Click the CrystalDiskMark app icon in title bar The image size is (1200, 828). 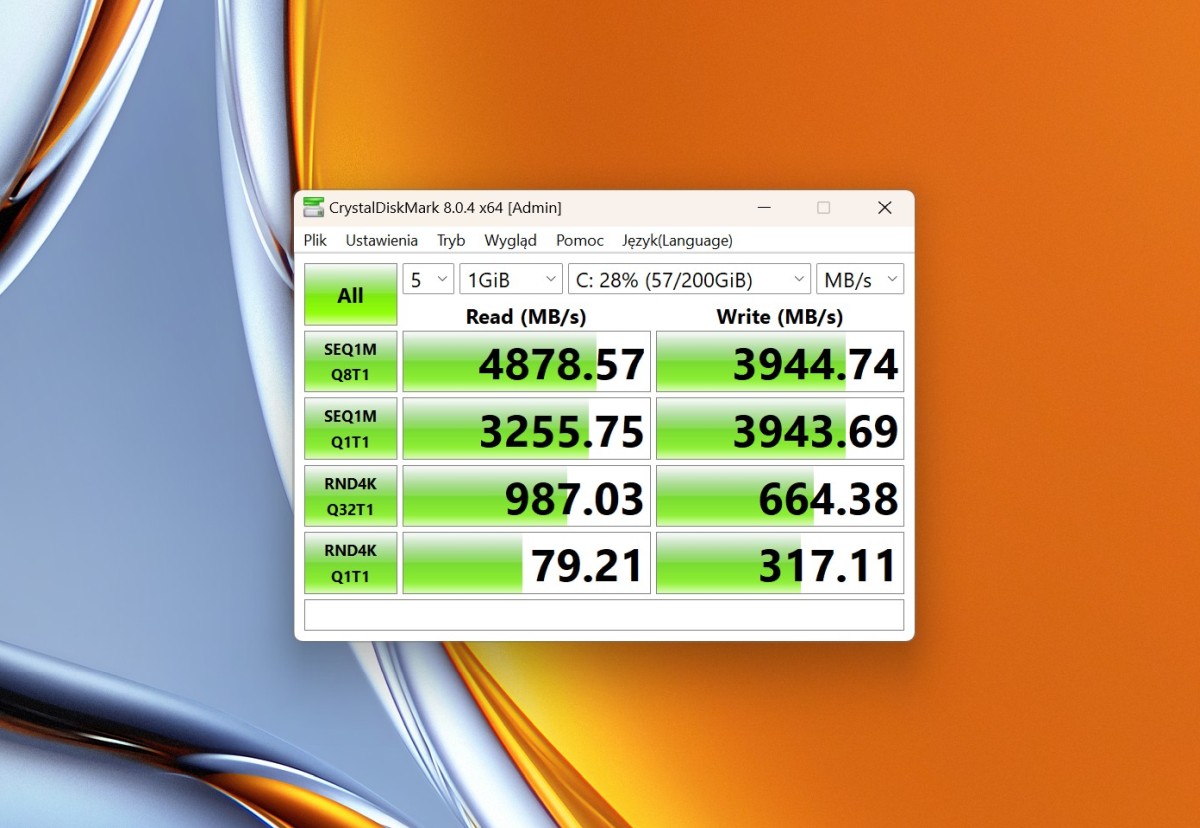tap(314, 208)
